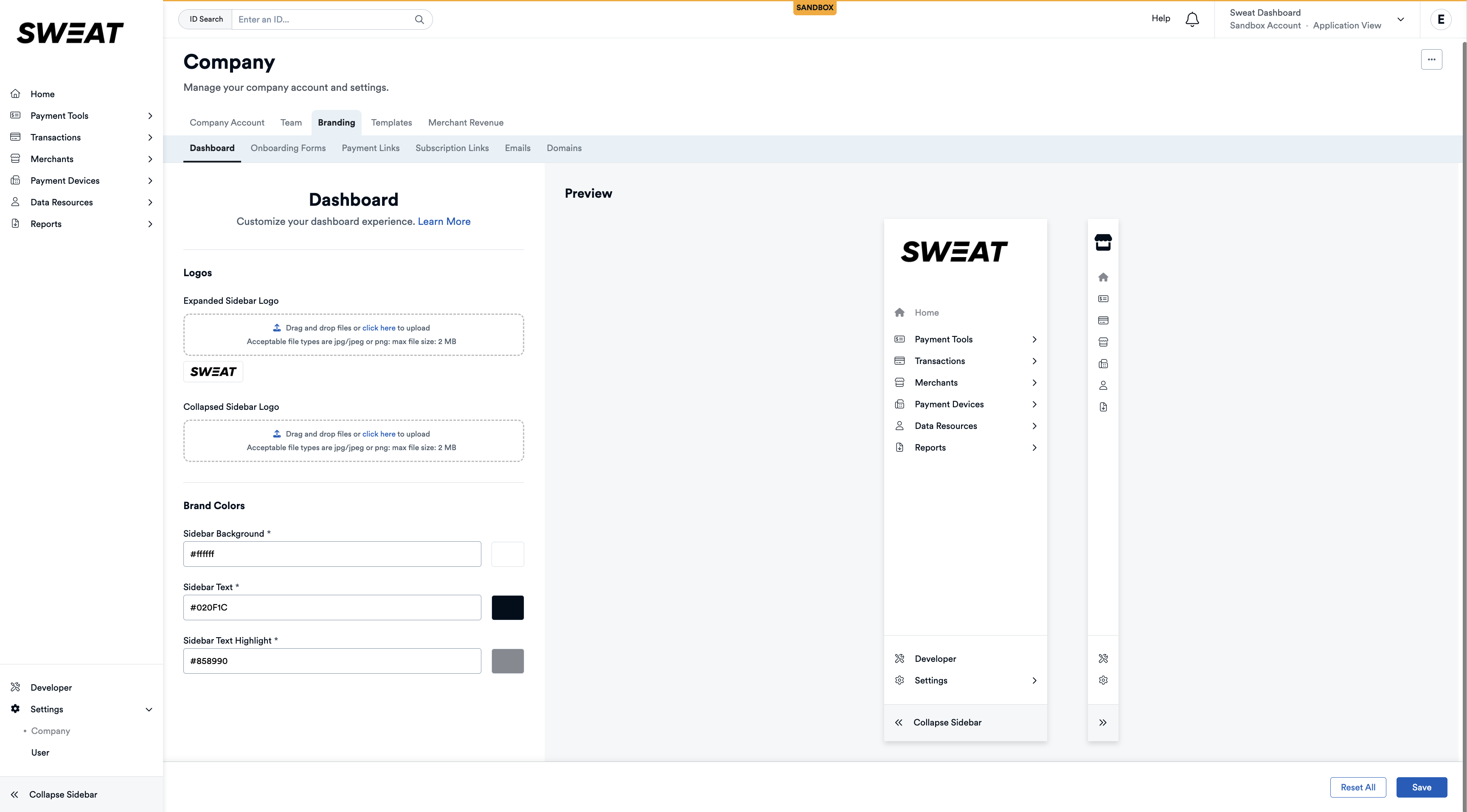This screenshot has height=812, width=1467.
Task: Click the Developer tools icon in sidebar
Action: (15, 687)
